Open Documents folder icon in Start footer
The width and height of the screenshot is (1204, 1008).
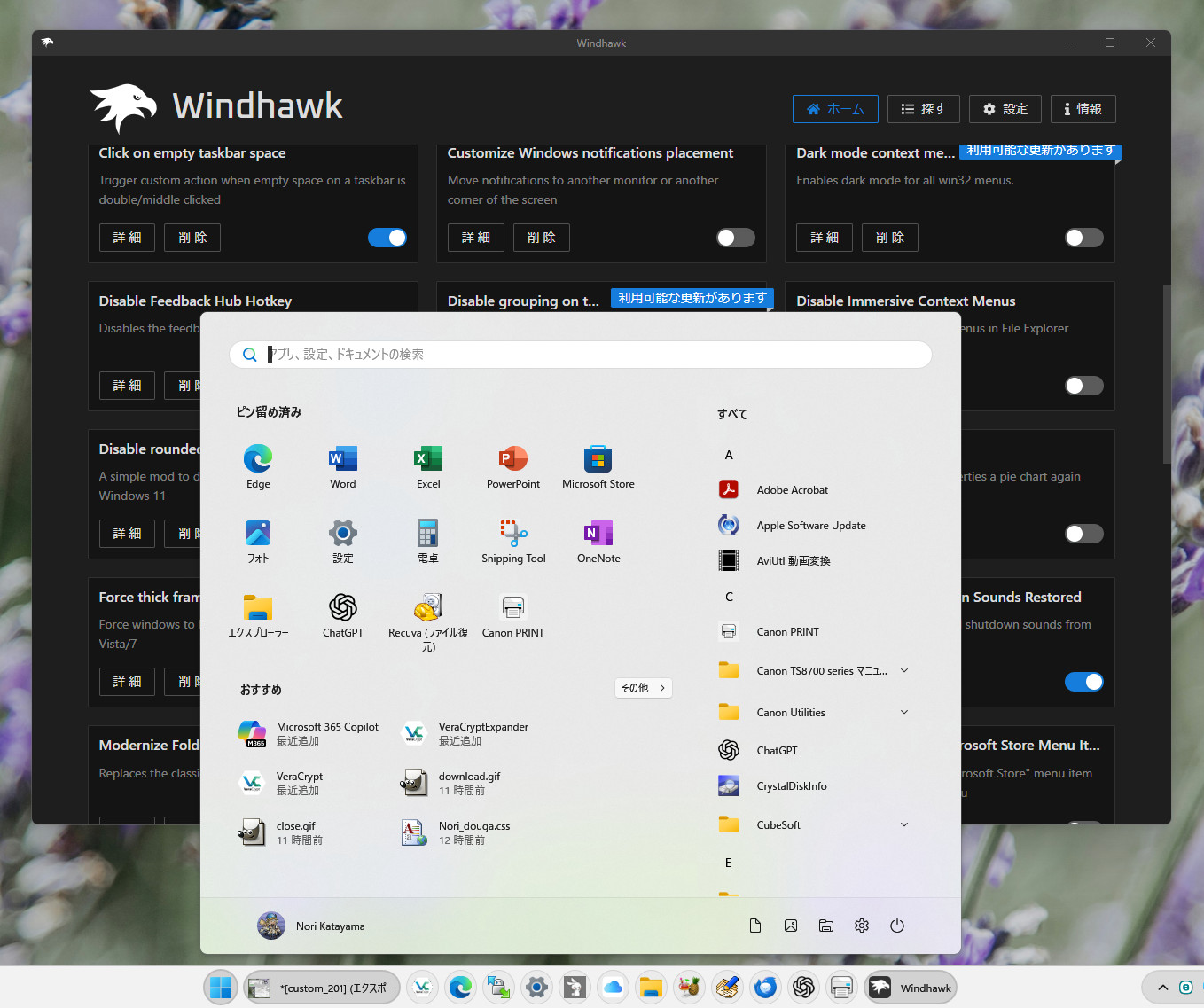coord(755,926)
